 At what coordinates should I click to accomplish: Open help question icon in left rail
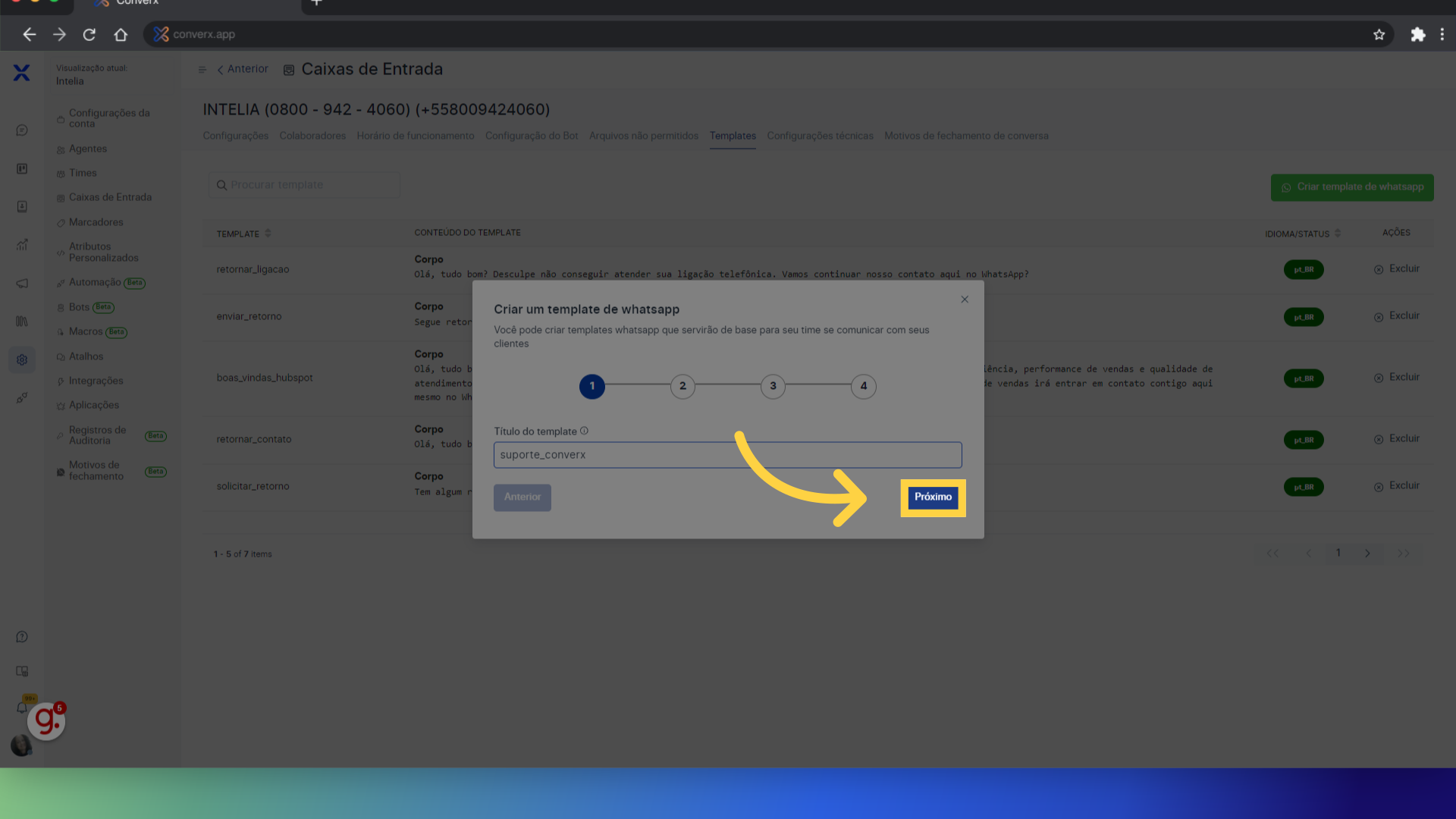(x=22, y=637)
